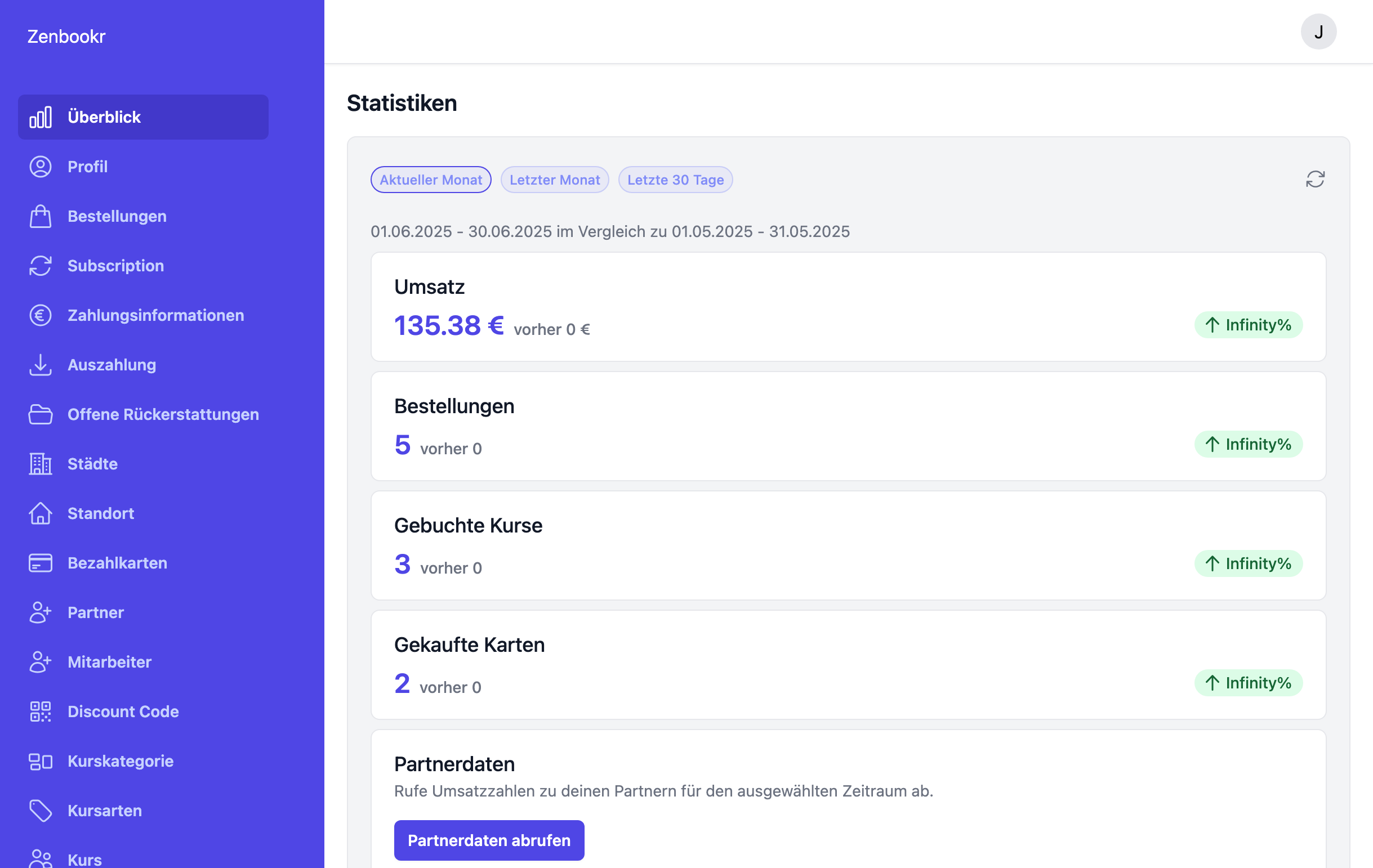Open Mitarbeiter menu entry
The width and height of the screenshot is (1373, 868).
click(x=143, y=662)
